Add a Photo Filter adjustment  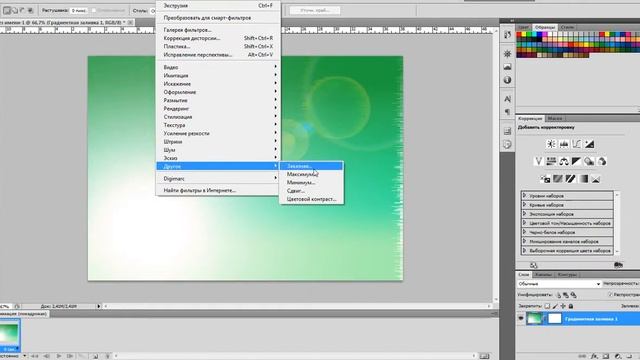[x=589, y=162]
